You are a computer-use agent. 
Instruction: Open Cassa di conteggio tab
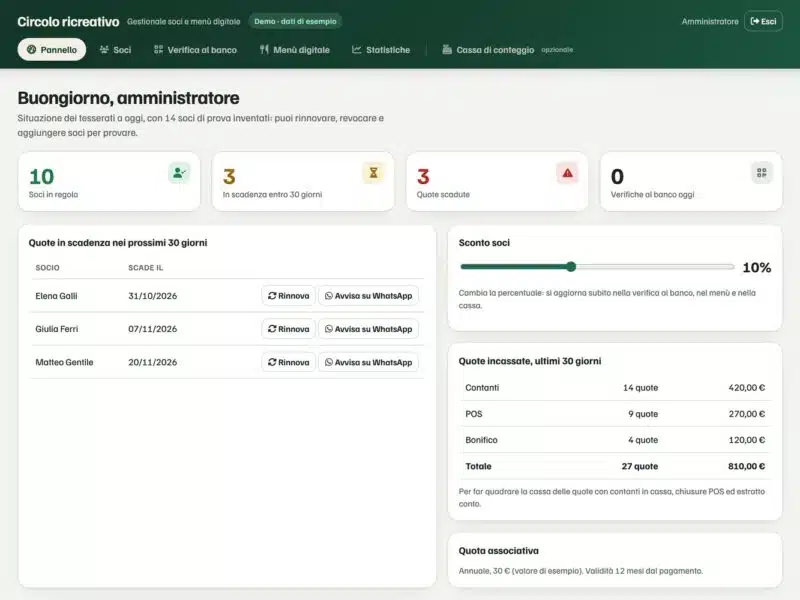(x=508, y=49)
